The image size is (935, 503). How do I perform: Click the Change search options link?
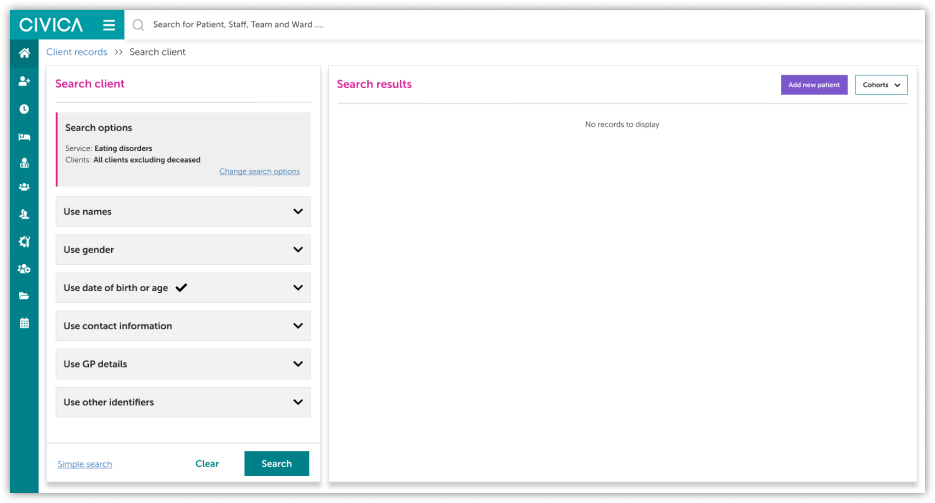pyautogui.click(x=259, y=171)
